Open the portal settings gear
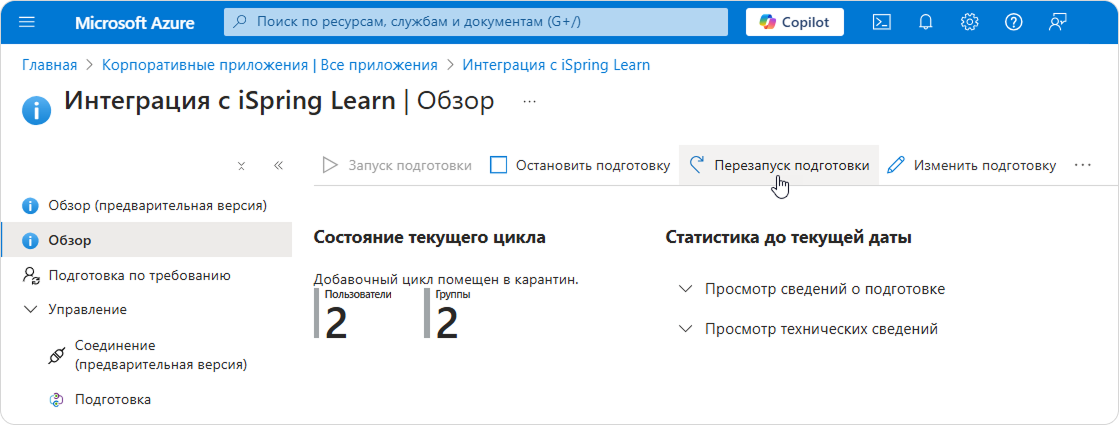Viewport: 1119px width, 425px height. (969, 22)
